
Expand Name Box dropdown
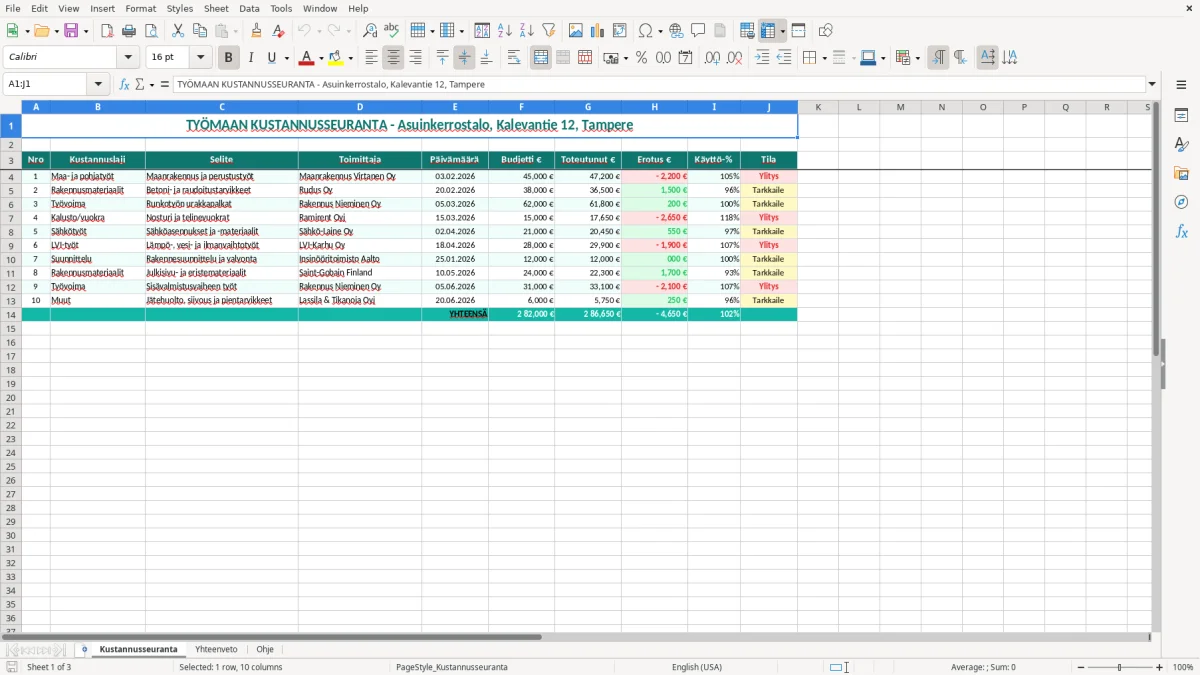(x=98, y=85)
